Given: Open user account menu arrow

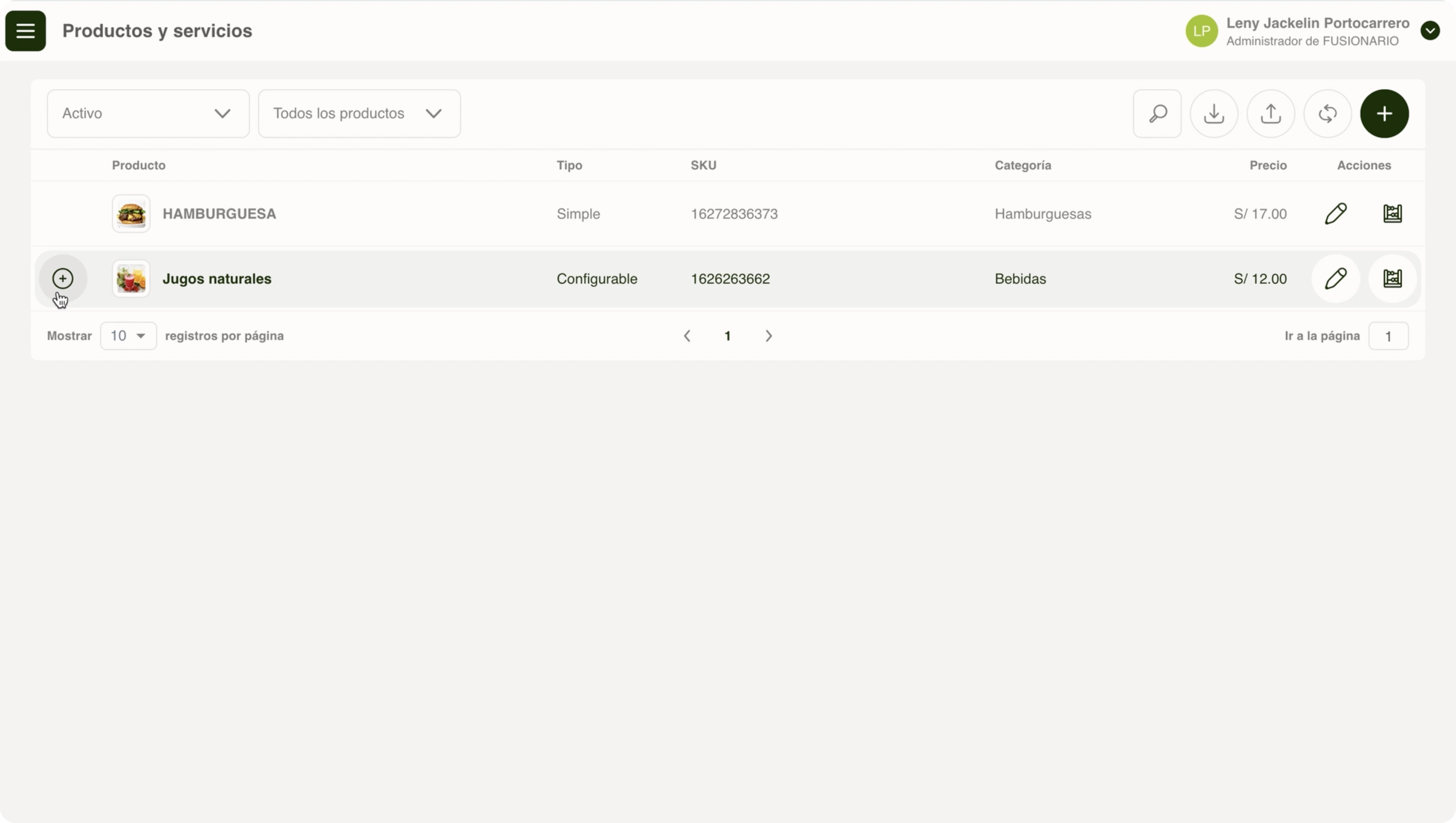Looking at the screenshot, I should 1430,31.
